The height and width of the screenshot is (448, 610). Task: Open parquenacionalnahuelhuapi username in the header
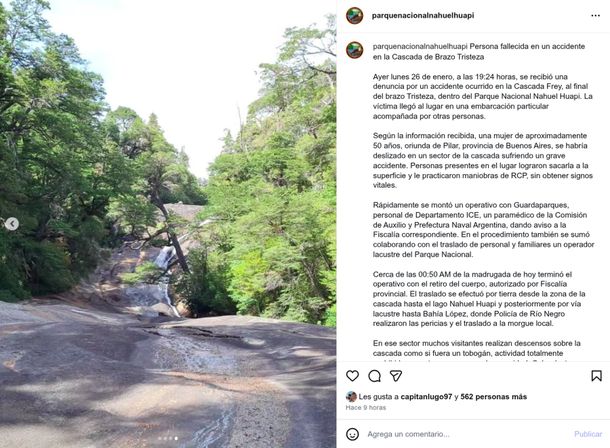point(423,16)
